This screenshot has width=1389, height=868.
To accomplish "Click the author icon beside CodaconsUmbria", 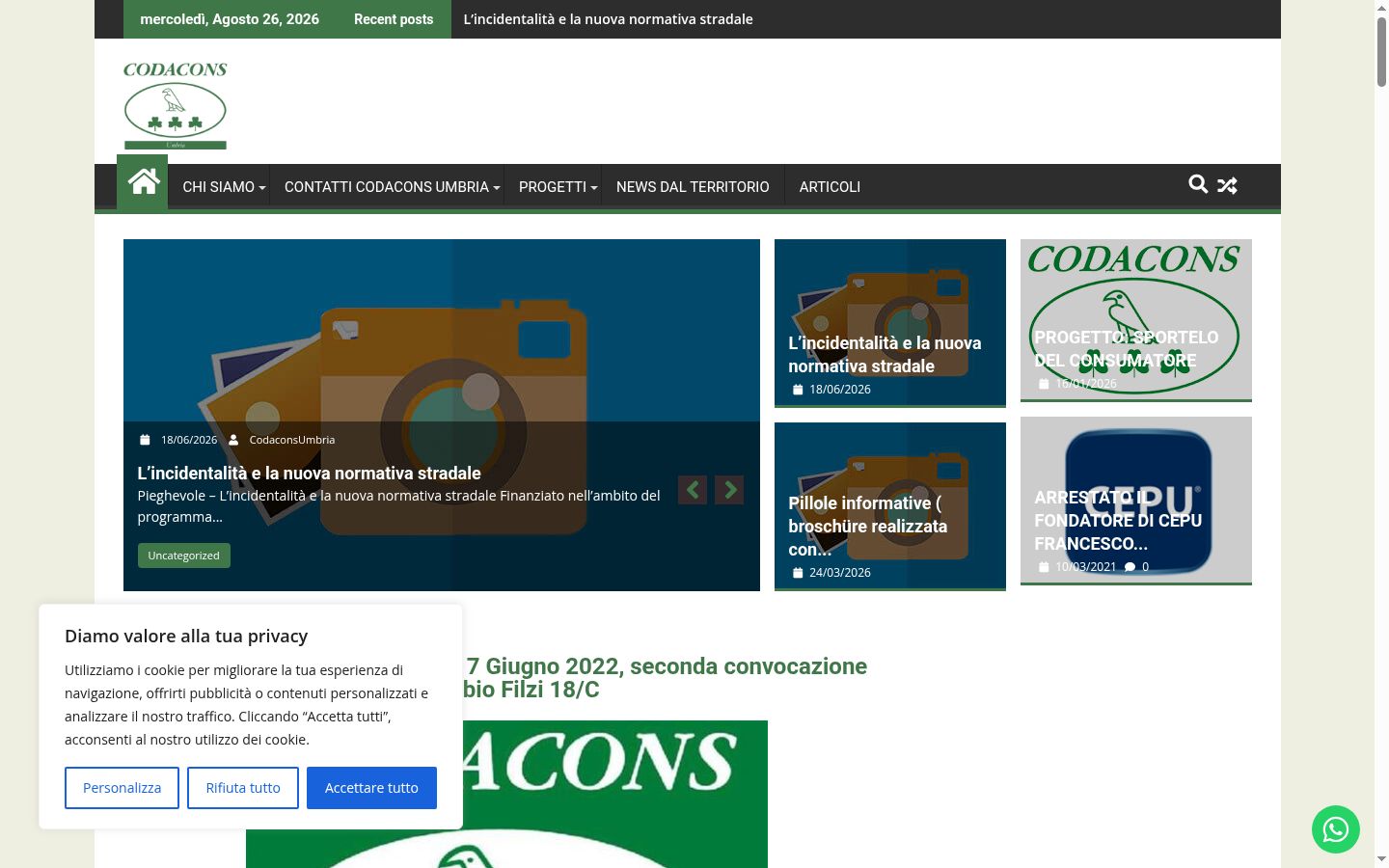I will 233,440.
